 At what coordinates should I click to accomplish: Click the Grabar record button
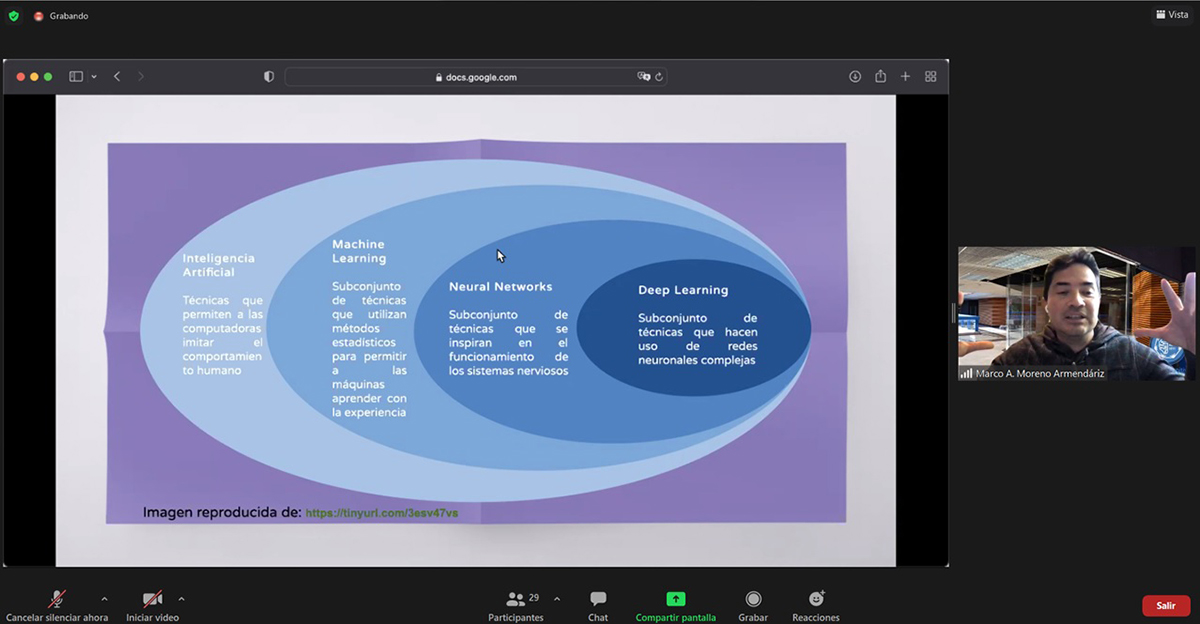pyautogui.click(x=753, y=606)
